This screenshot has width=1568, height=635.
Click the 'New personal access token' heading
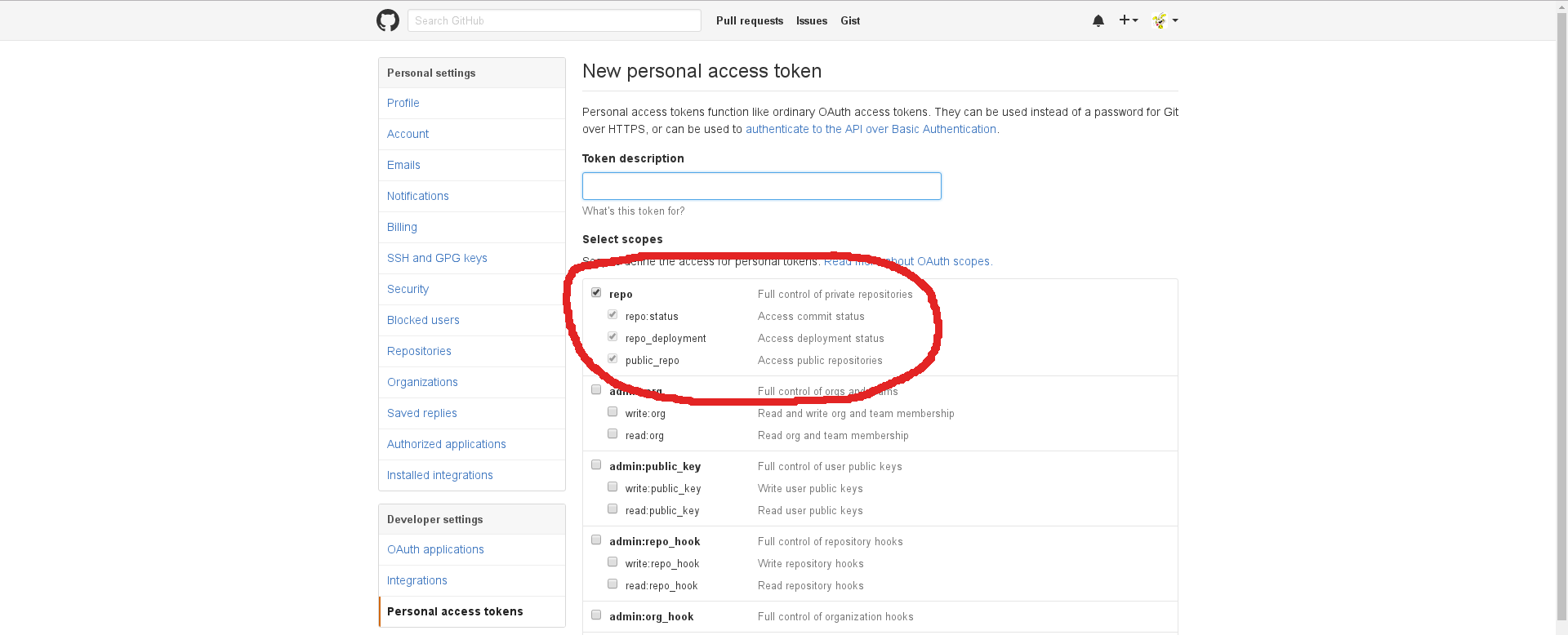point(702,71)
